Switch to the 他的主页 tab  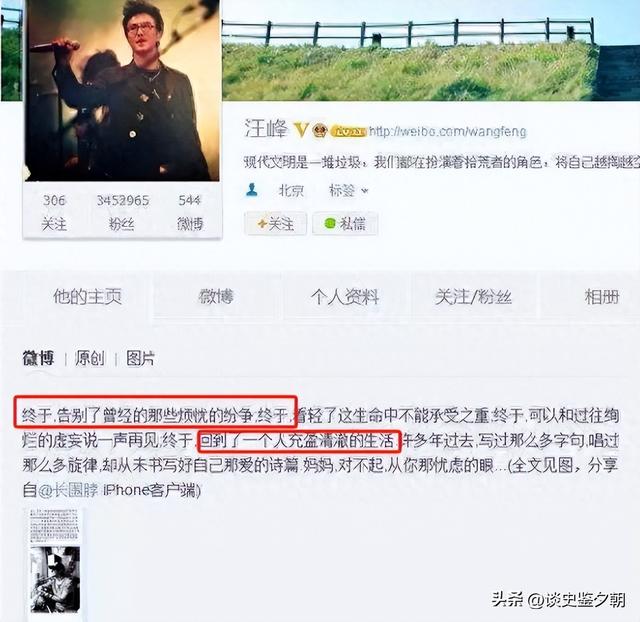click(x=87, y=297)
